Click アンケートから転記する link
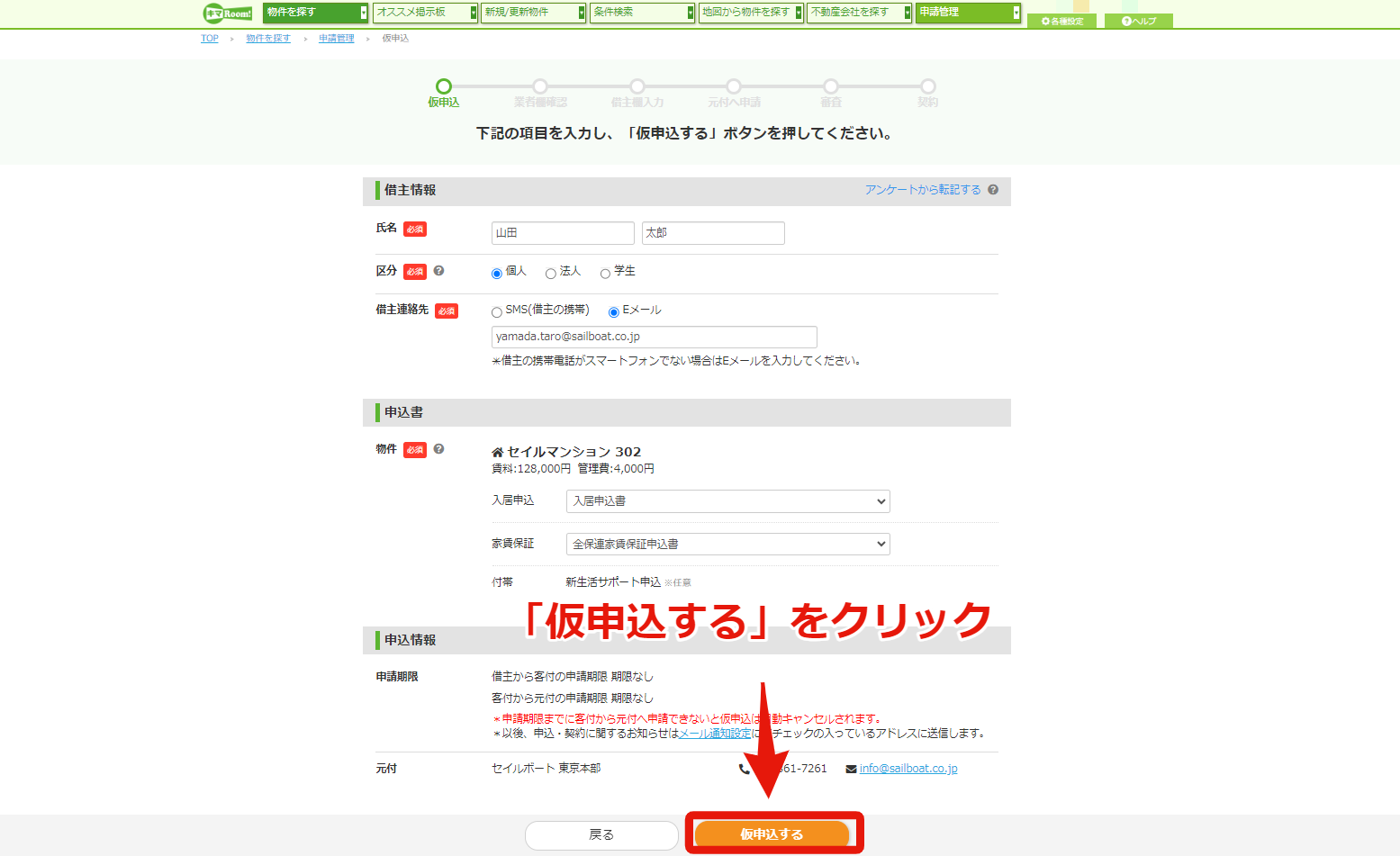1400x856 pixels. 923,190
